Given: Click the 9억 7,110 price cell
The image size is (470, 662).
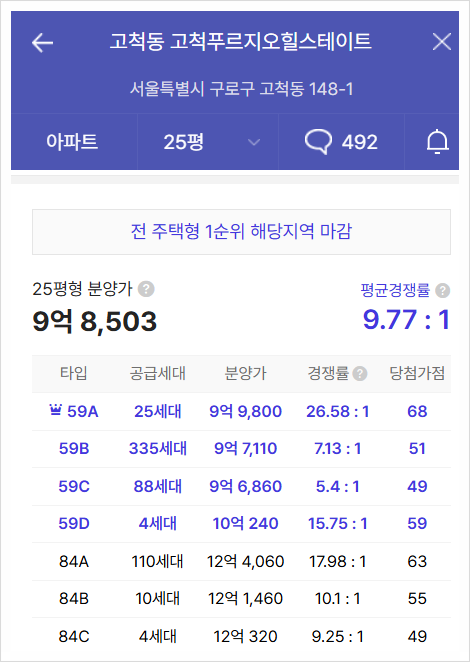Looking at the screenshot, I should click(x=245, y=448).
